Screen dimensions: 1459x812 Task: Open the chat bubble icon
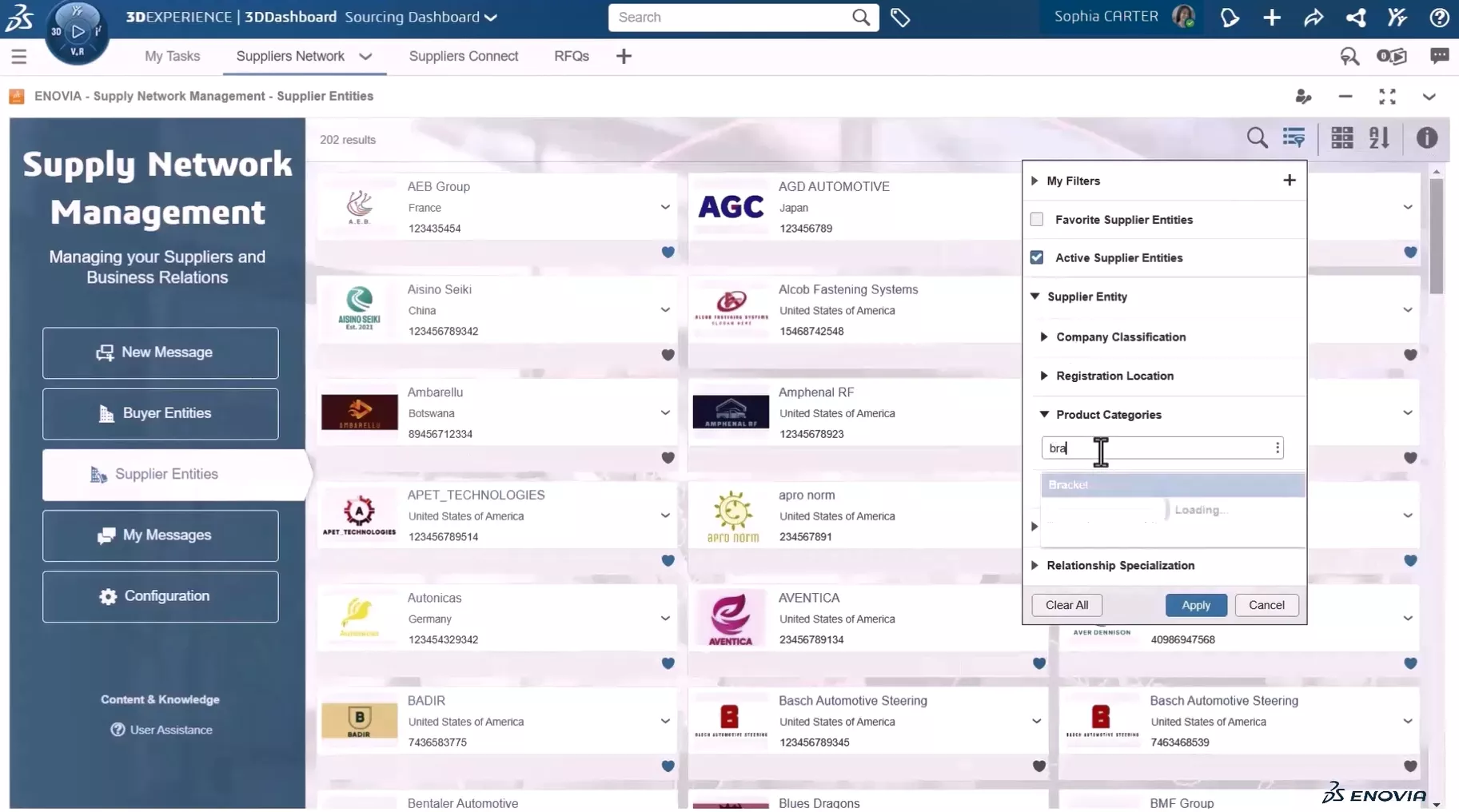pos(1440,55)
